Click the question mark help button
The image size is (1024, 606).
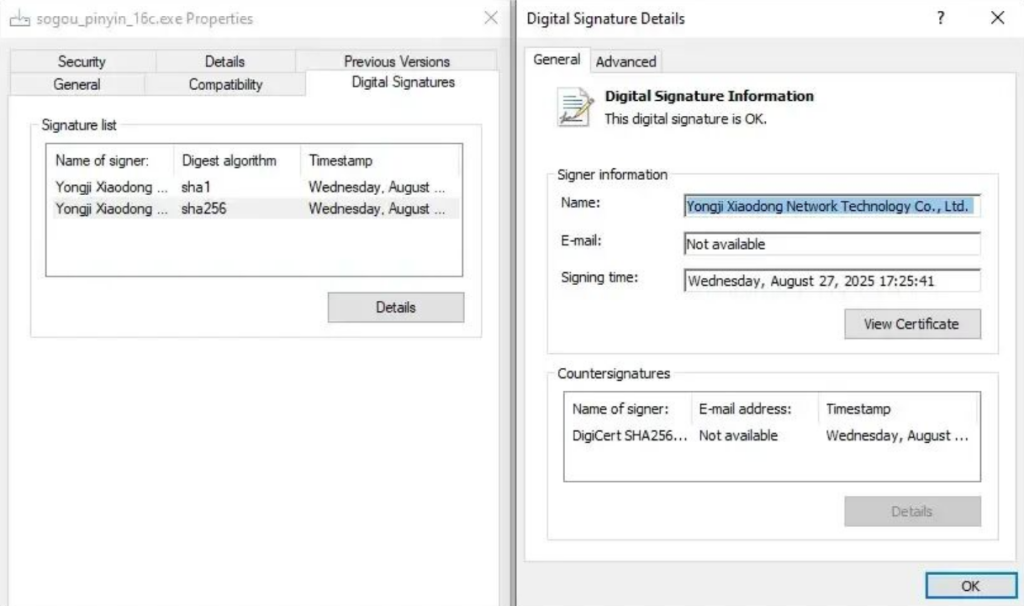pos(940,18)
